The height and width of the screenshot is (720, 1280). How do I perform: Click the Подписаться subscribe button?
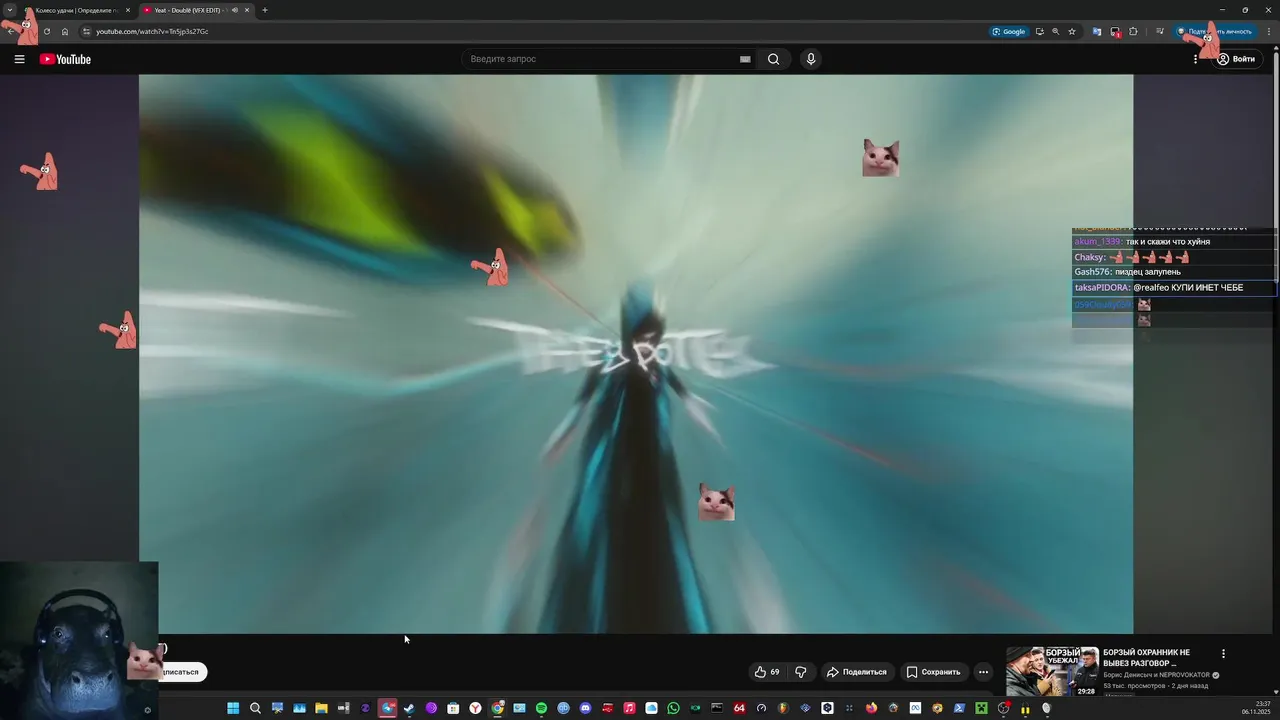tap(181, 672)
